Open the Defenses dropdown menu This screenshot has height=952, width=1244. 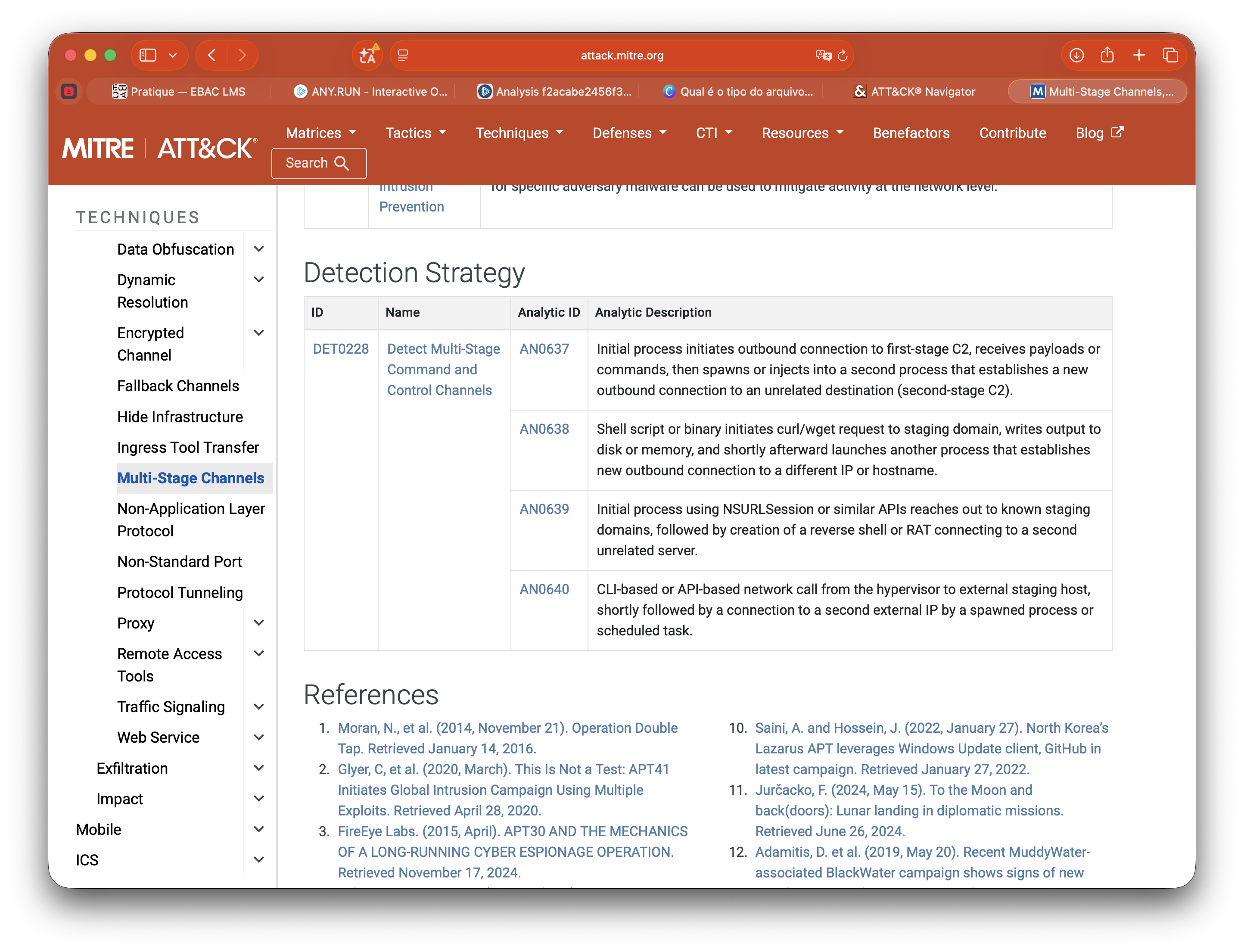(x=629, y=133)
